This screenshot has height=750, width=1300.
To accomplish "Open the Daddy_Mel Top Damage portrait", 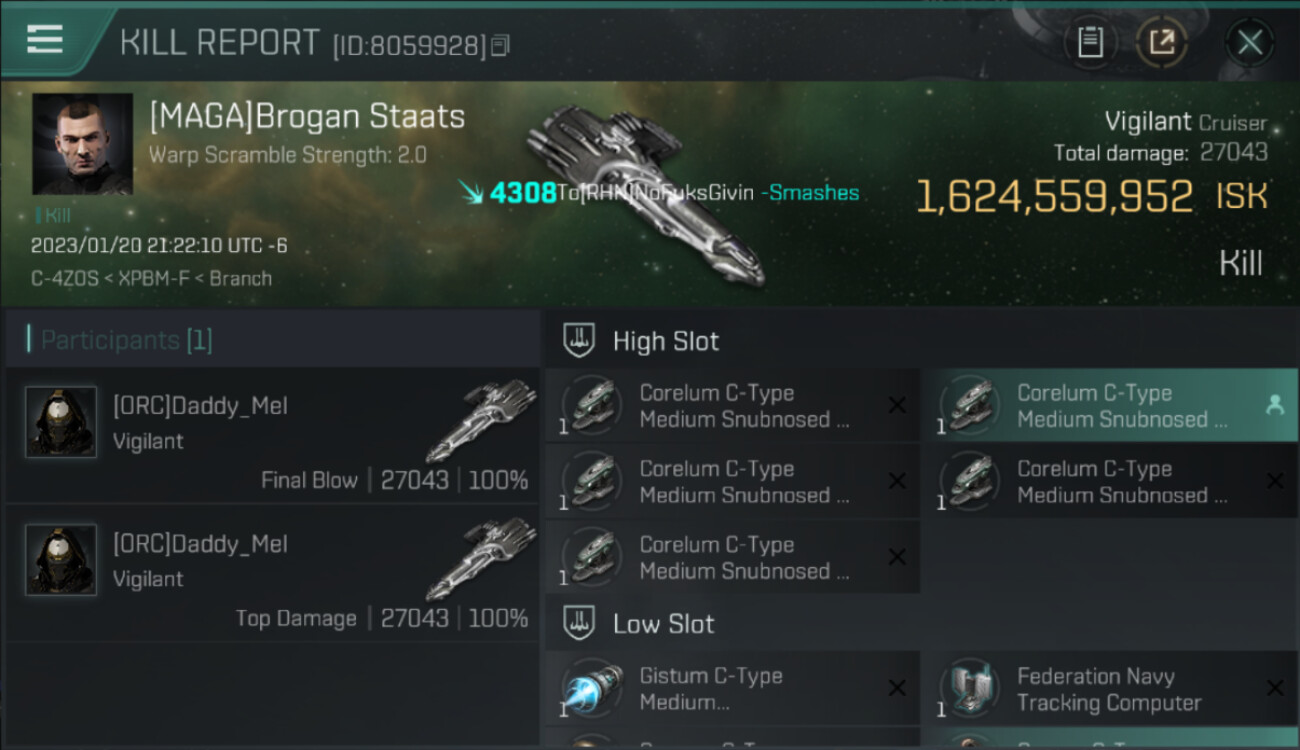I will (x=61, y=560).
